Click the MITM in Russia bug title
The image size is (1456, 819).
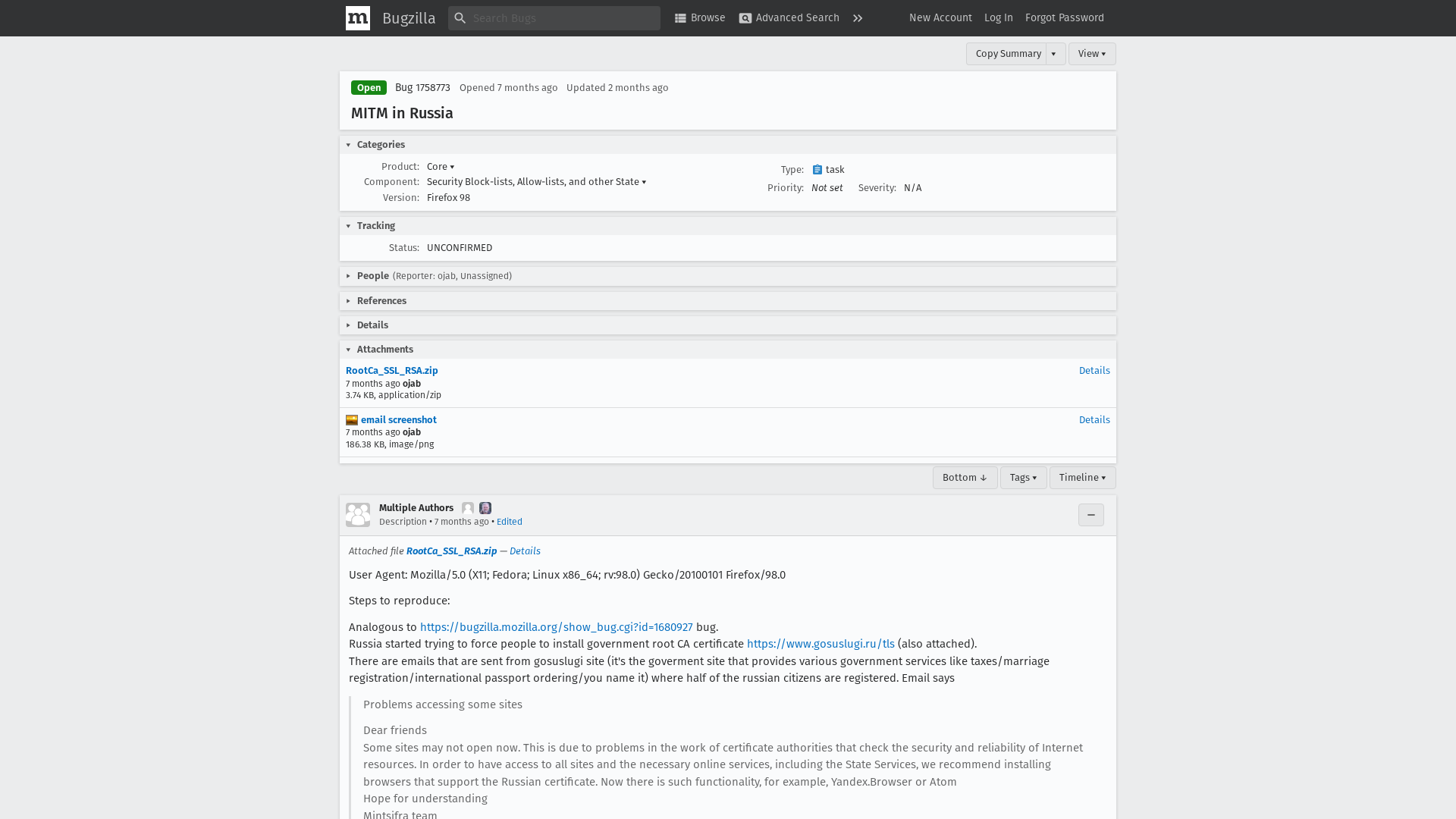402,113
